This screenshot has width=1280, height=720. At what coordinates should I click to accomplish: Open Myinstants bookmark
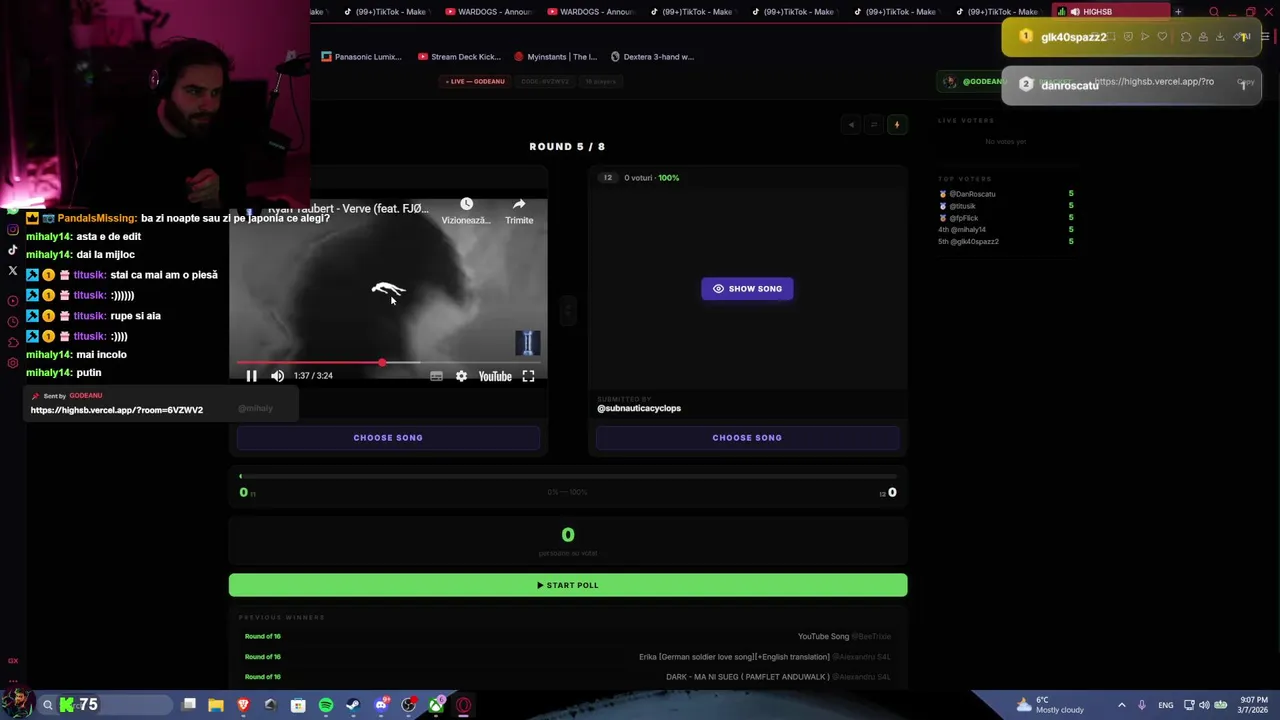pyautogui.click(x=555, y=57)
